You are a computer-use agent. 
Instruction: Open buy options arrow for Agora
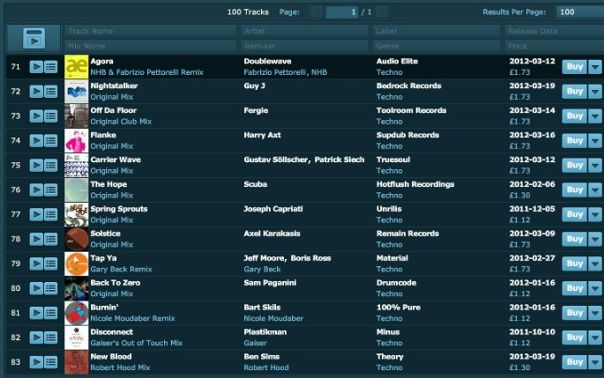pos(595,67)
